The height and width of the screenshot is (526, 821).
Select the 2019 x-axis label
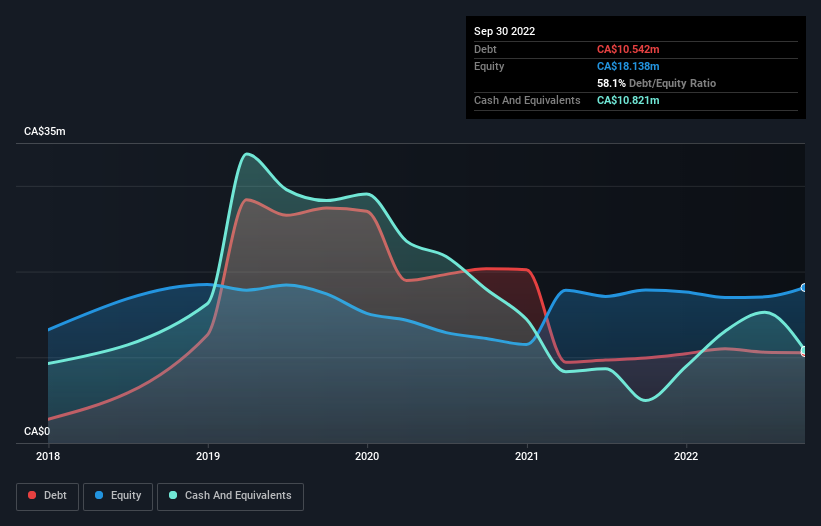[208, 456]
